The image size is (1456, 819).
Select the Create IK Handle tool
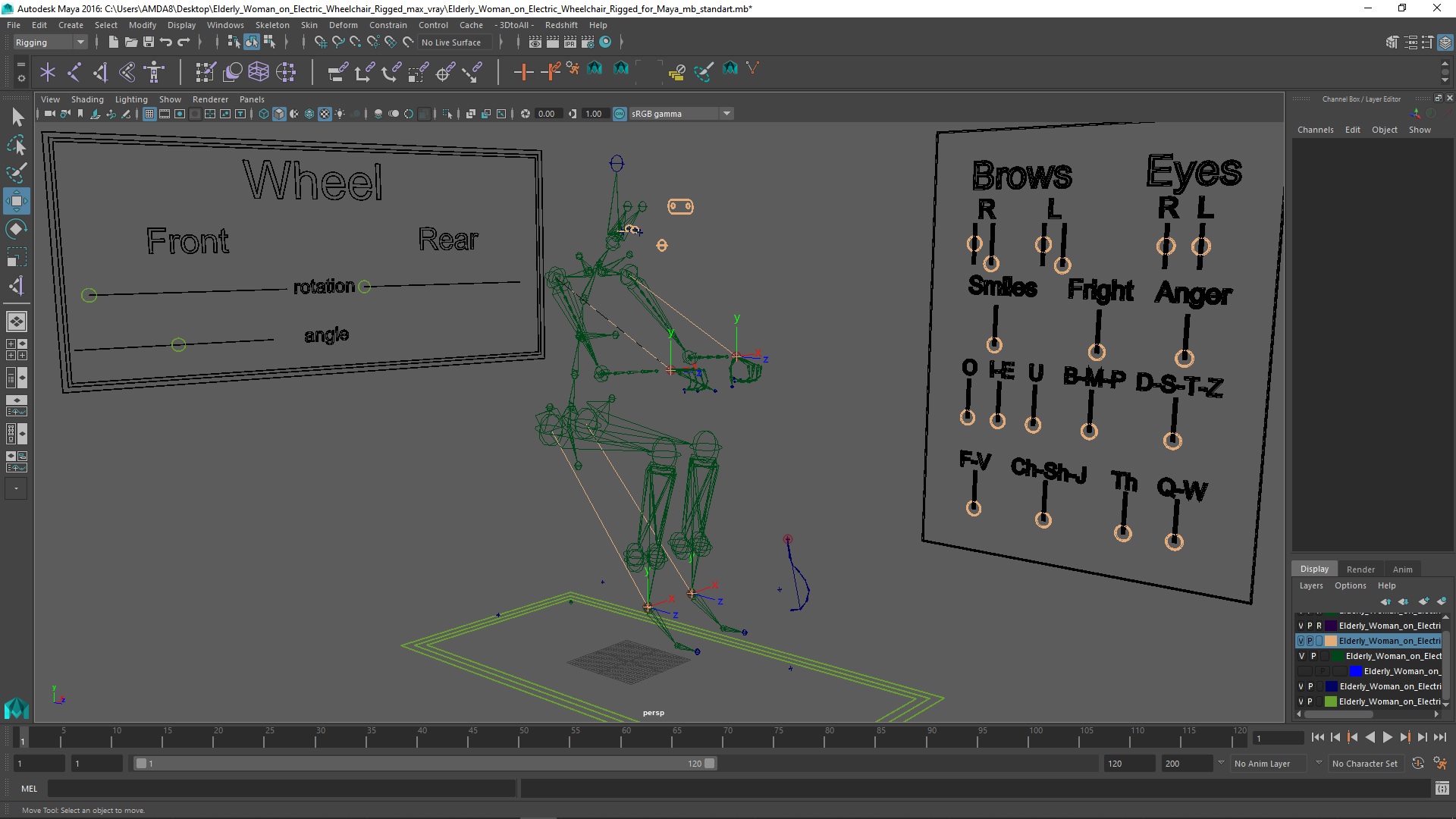coord(101,72)
